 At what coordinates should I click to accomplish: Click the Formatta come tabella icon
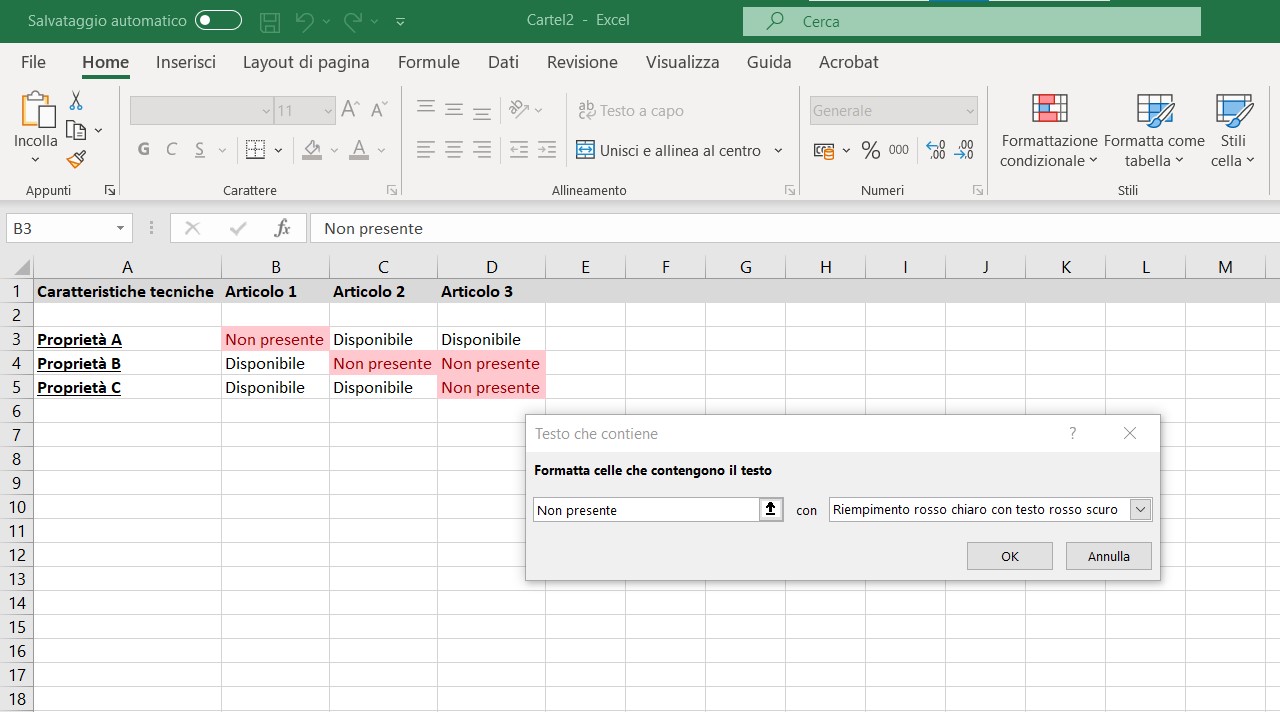pyautogui.click(x=1154, y=112)
